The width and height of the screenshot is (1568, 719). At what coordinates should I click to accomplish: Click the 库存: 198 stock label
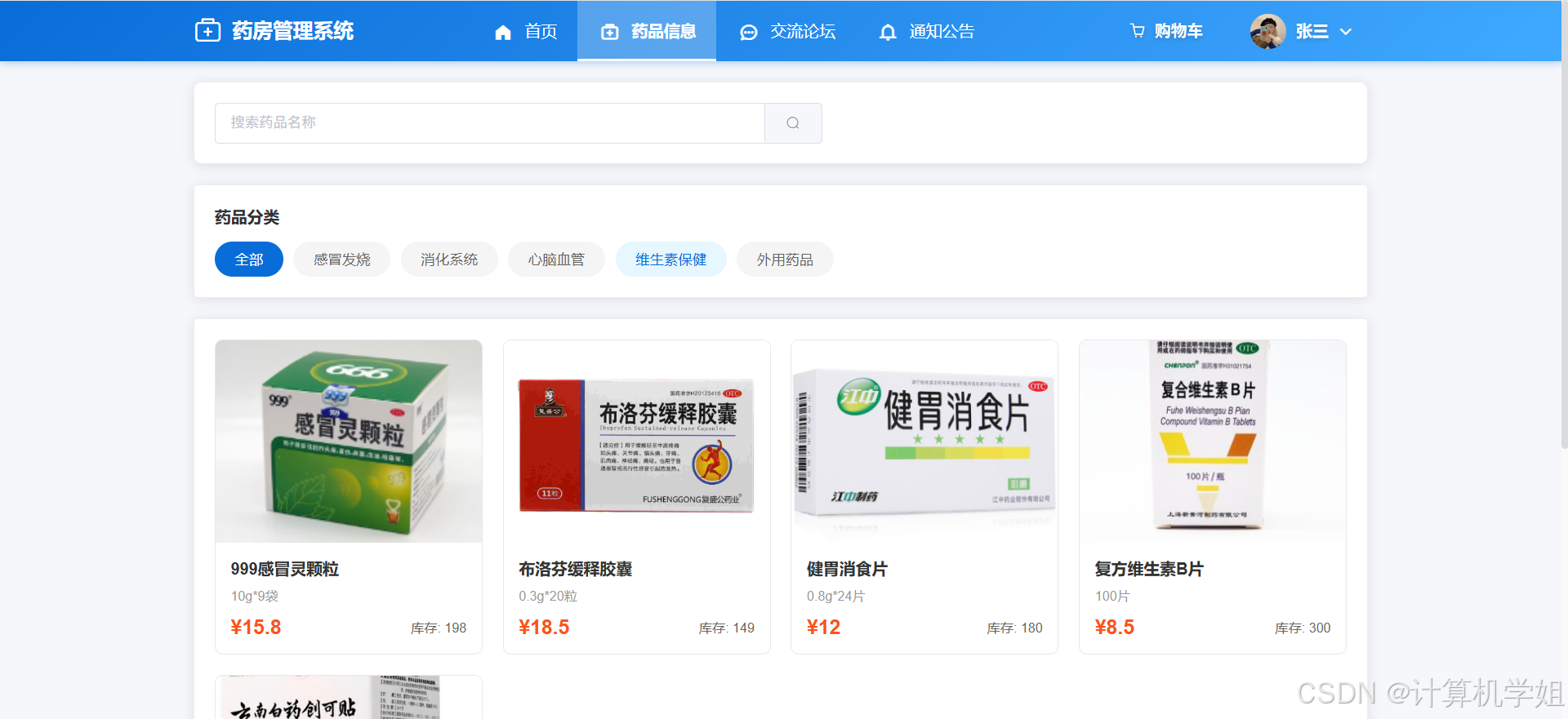pyautogui.click(x=439, y=628)
